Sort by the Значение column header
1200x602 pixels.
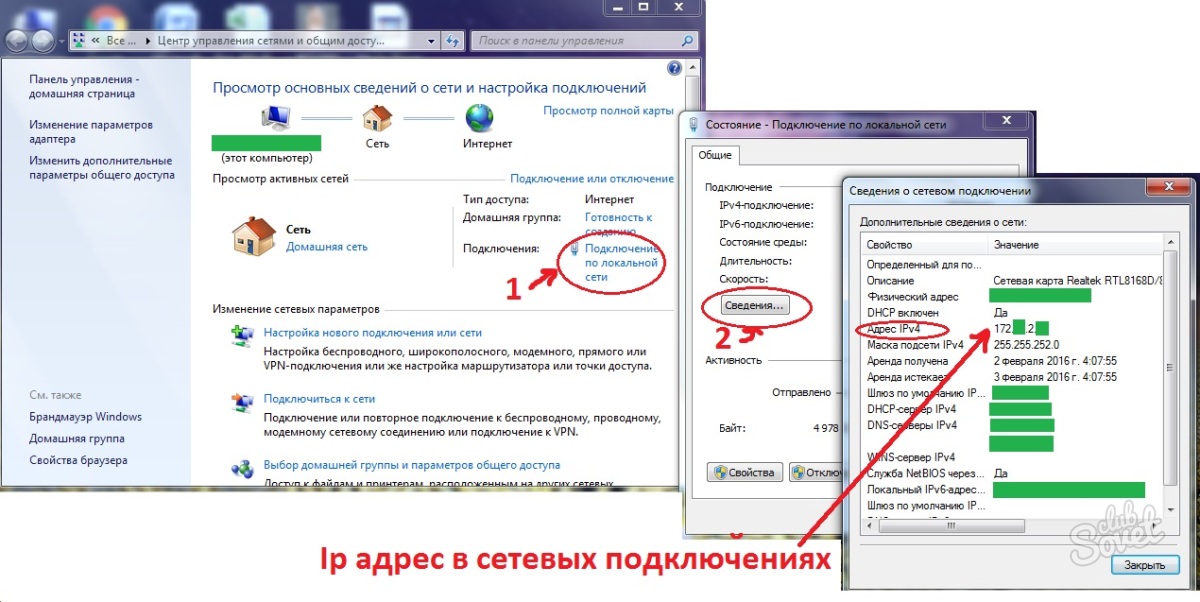[1075, 245]
